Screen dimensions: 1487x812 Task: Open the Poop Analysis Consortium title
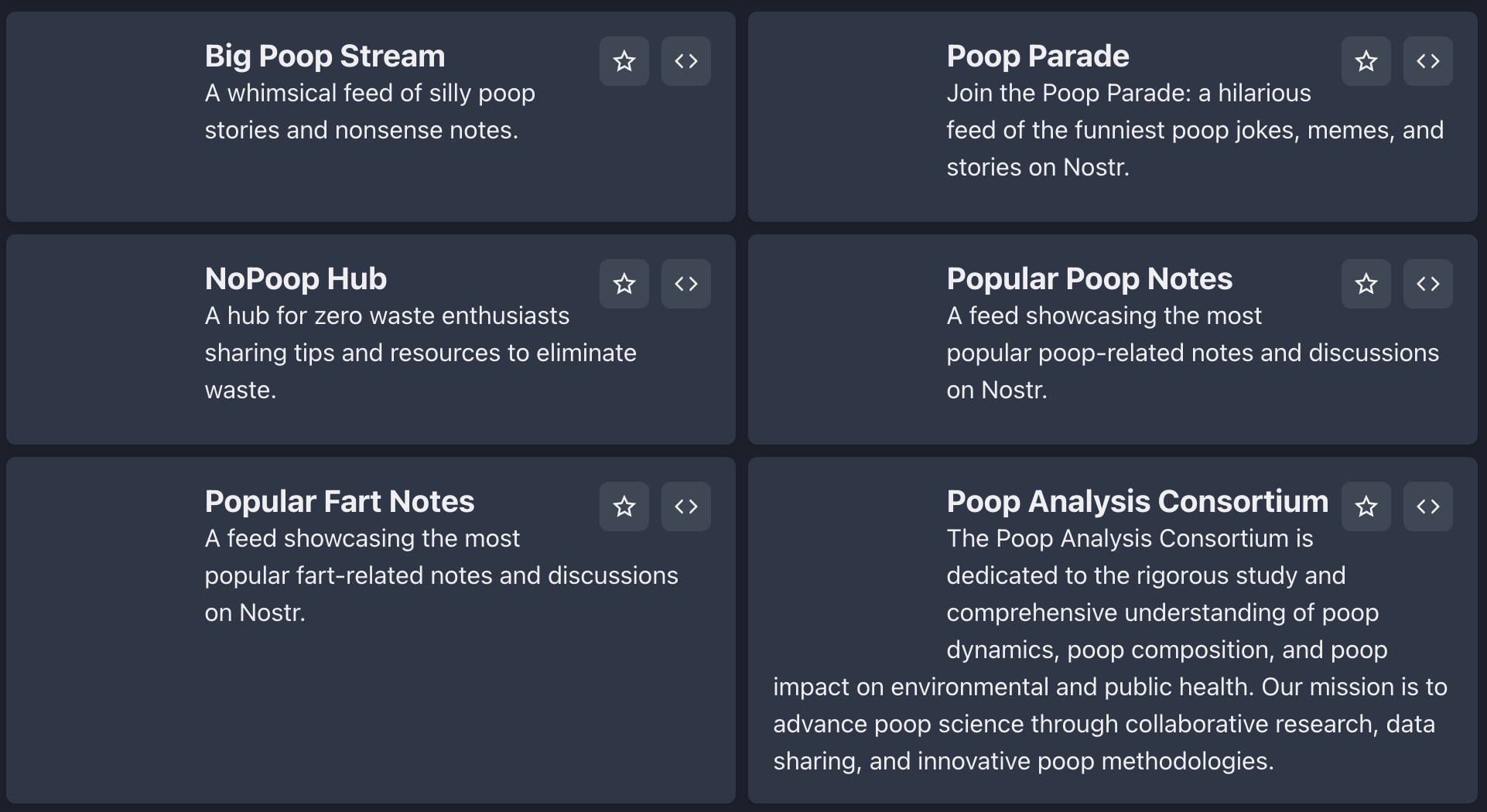1137,501
